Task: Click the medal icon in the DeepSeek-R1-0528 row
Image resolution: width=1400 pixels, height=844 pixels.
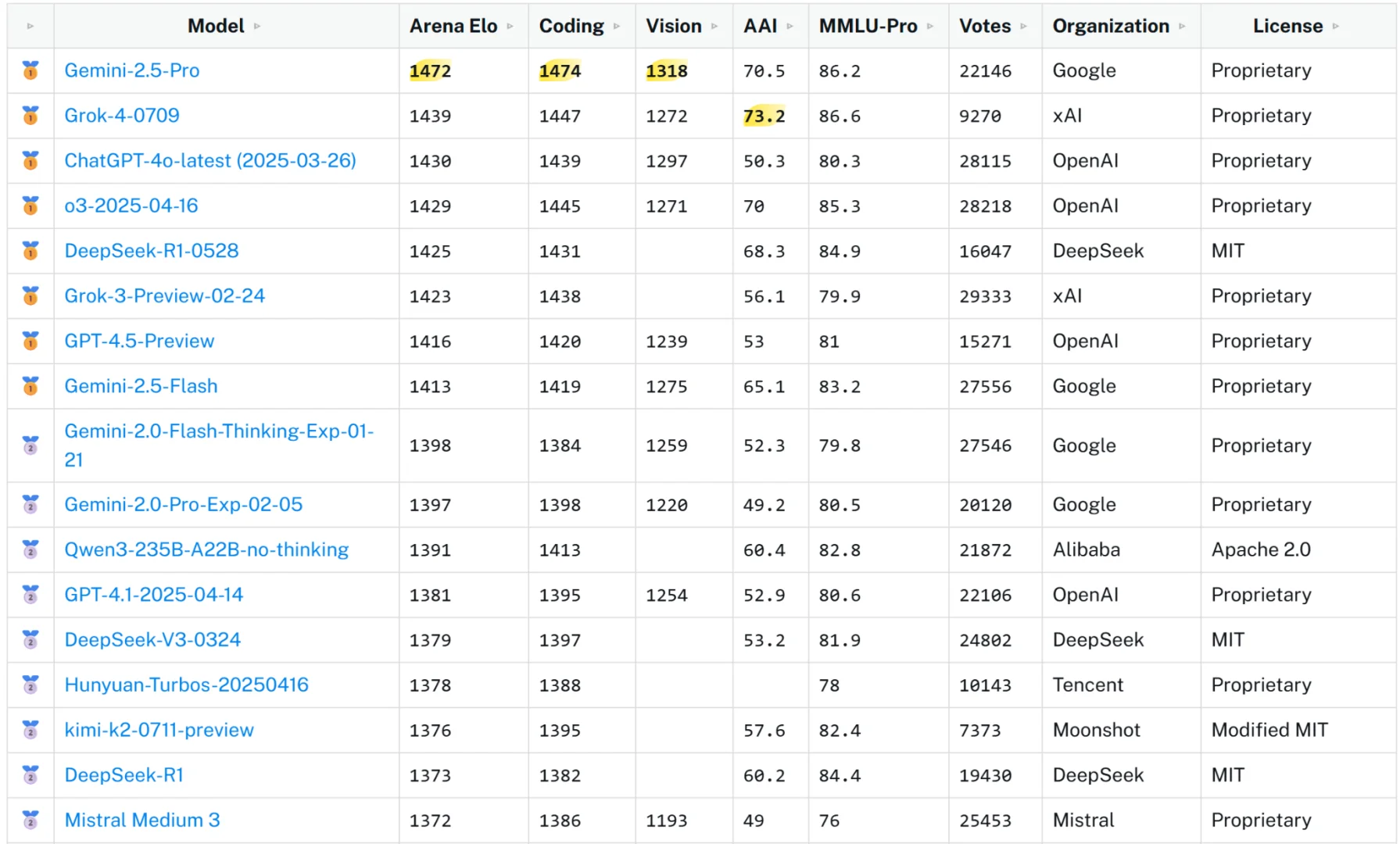Action: tap(30, 251)
